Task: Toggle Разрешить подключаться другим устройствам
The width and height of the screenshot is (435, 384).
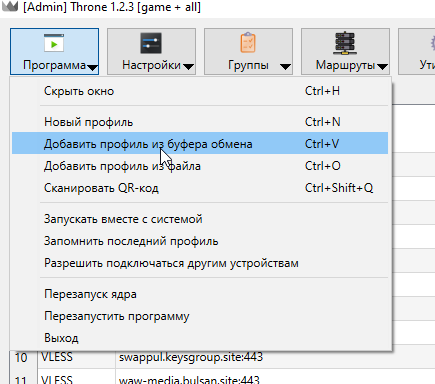Action: pyautogui.click(x=200, y=263)
